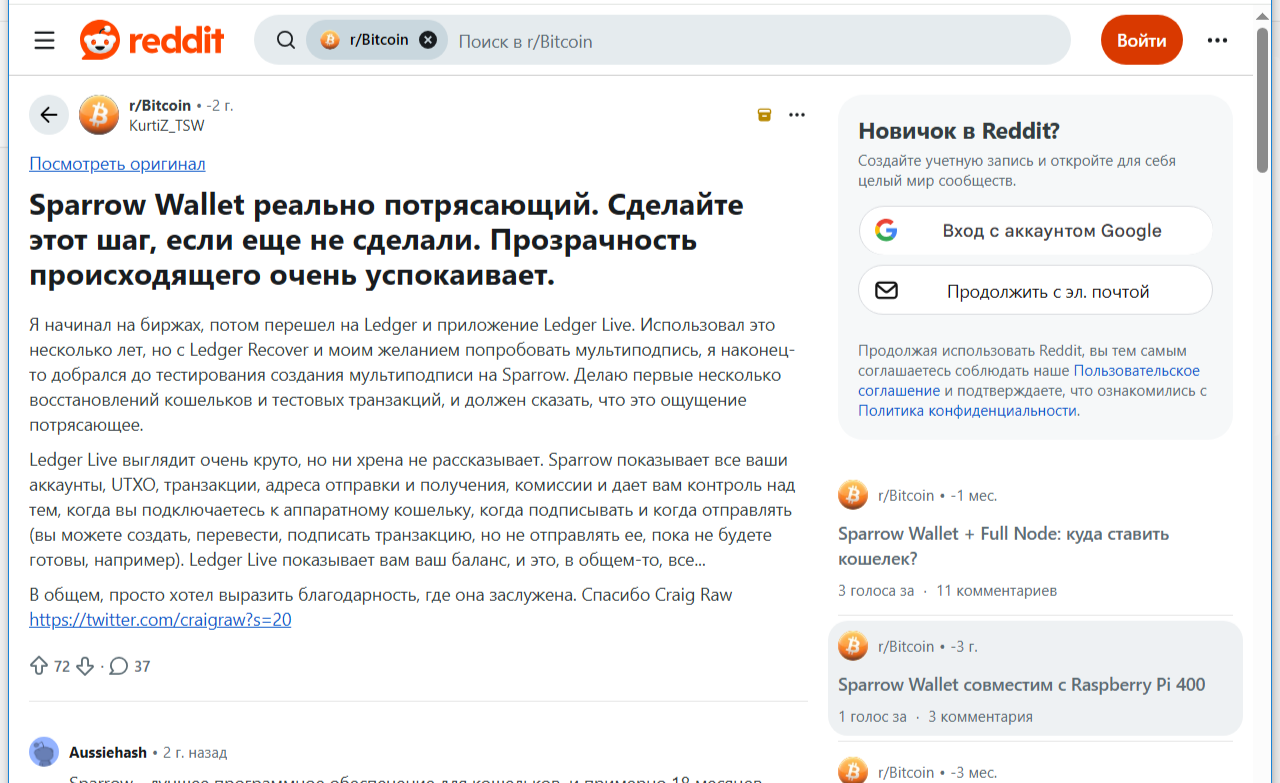Viewport: 1280px width, 783px height.
Task: Open the header three-dot overflow menu
Action: pyautogui.click(x=1217, y=40)
